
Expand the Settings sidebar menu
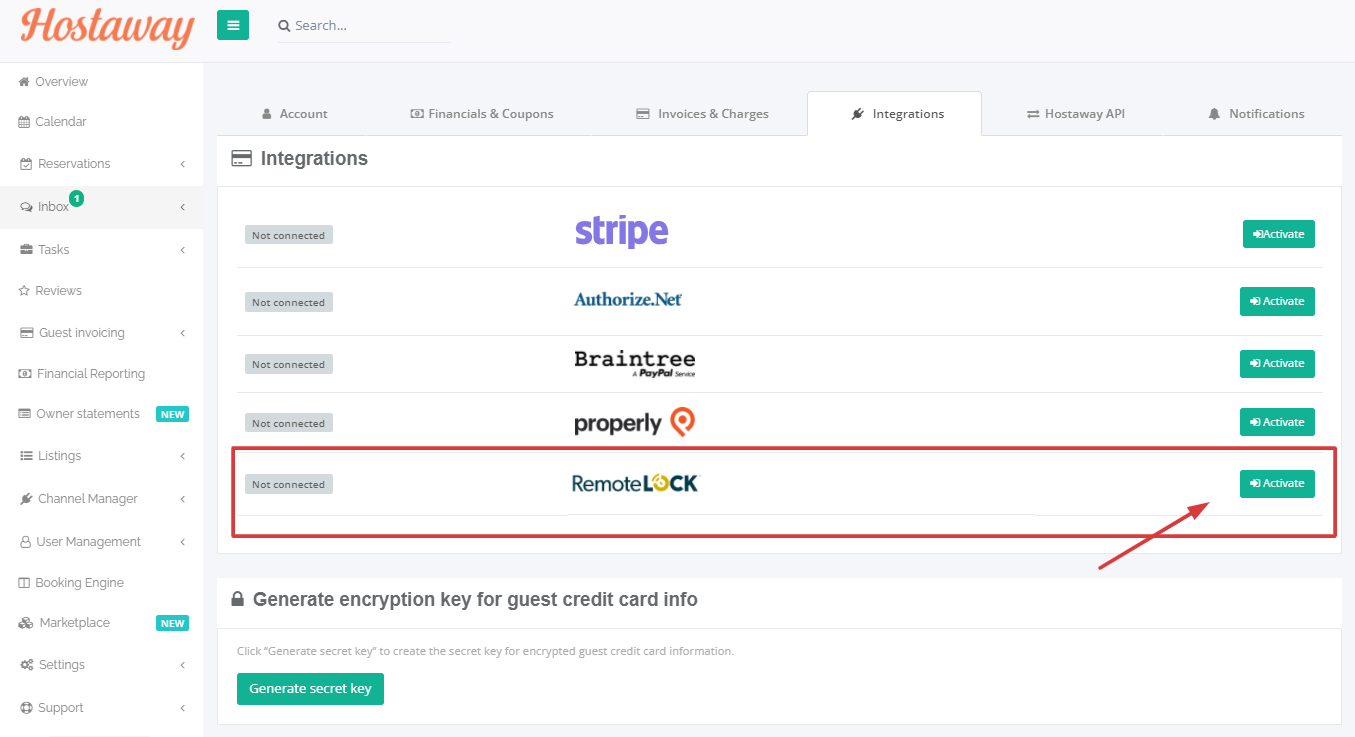61,664
